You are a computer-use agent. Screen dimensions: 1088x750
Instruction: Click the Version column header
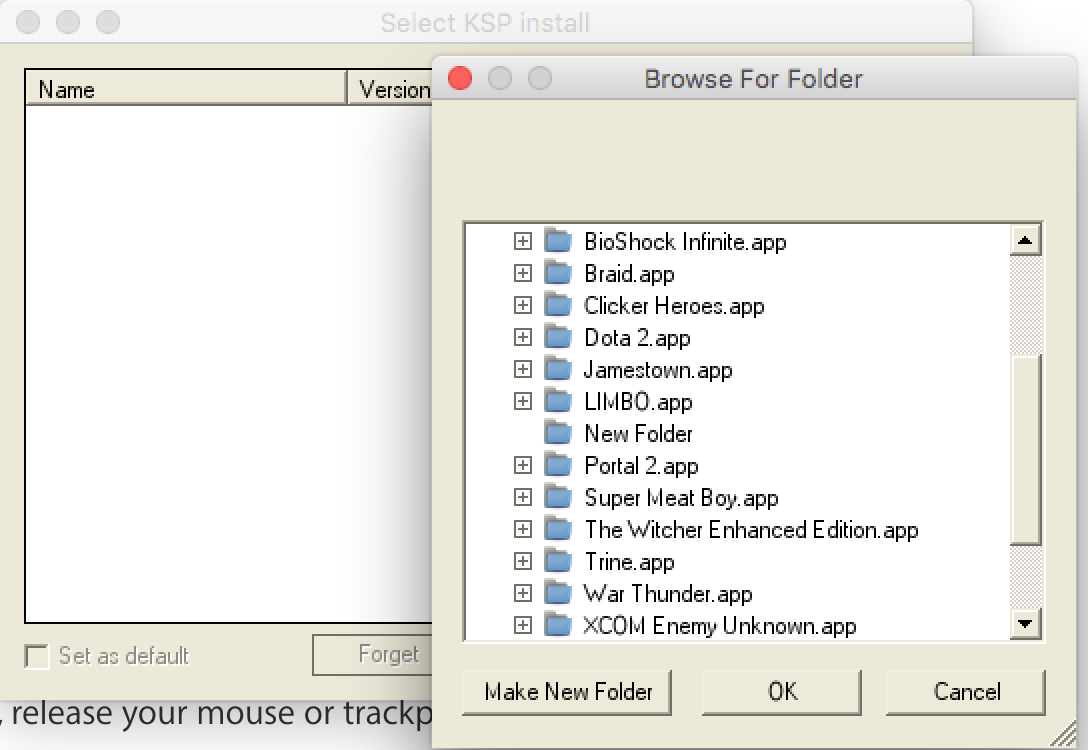(x=390, y=89)
